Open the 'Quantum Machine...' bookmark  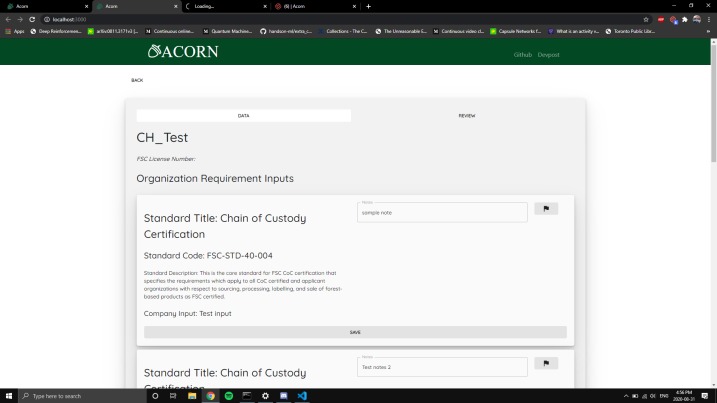[227, 31]
